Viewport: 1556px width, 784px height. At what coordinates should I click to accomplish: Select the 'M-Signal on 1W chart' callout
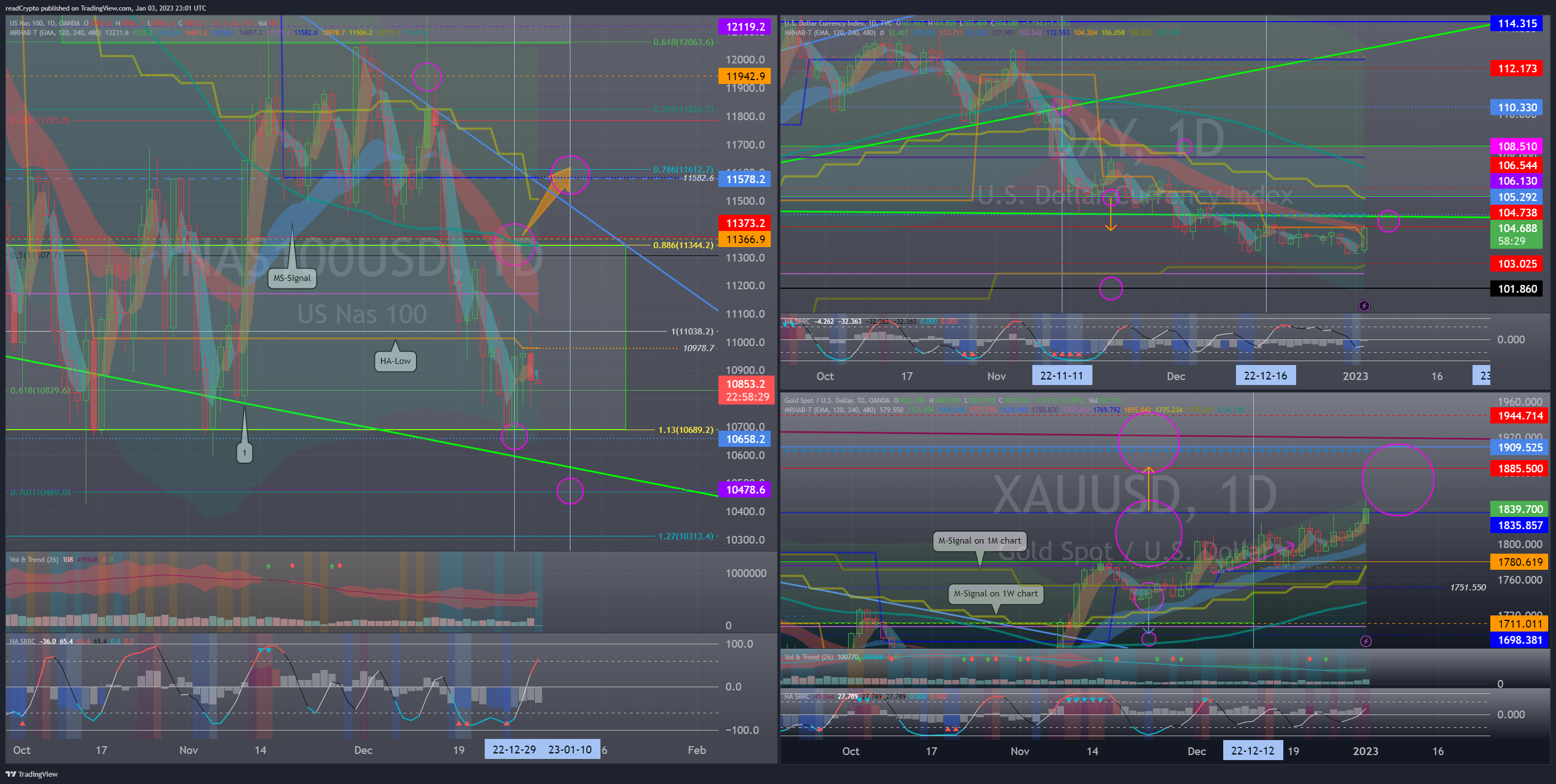point(996,594)
